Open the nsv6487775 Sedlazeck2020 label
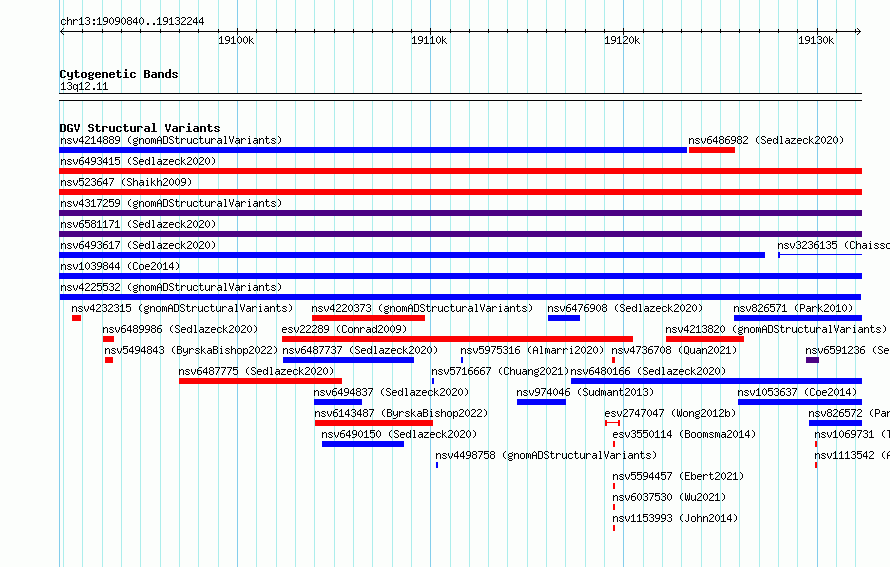This screenshot has height=567, width=890. coord(256,371)
